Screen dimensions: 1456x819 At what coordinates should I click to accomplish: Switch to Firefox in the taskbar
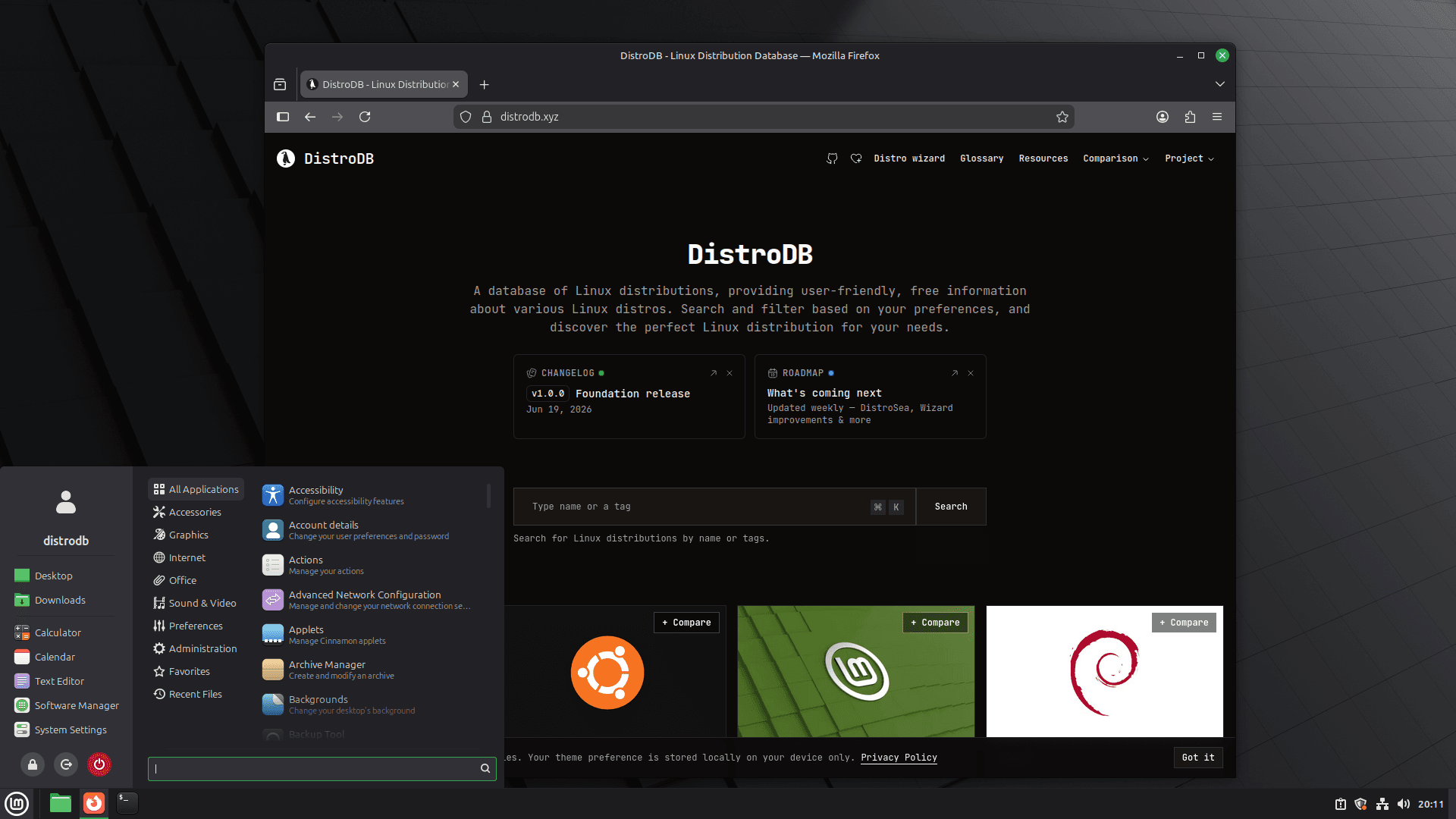[94, 803]
